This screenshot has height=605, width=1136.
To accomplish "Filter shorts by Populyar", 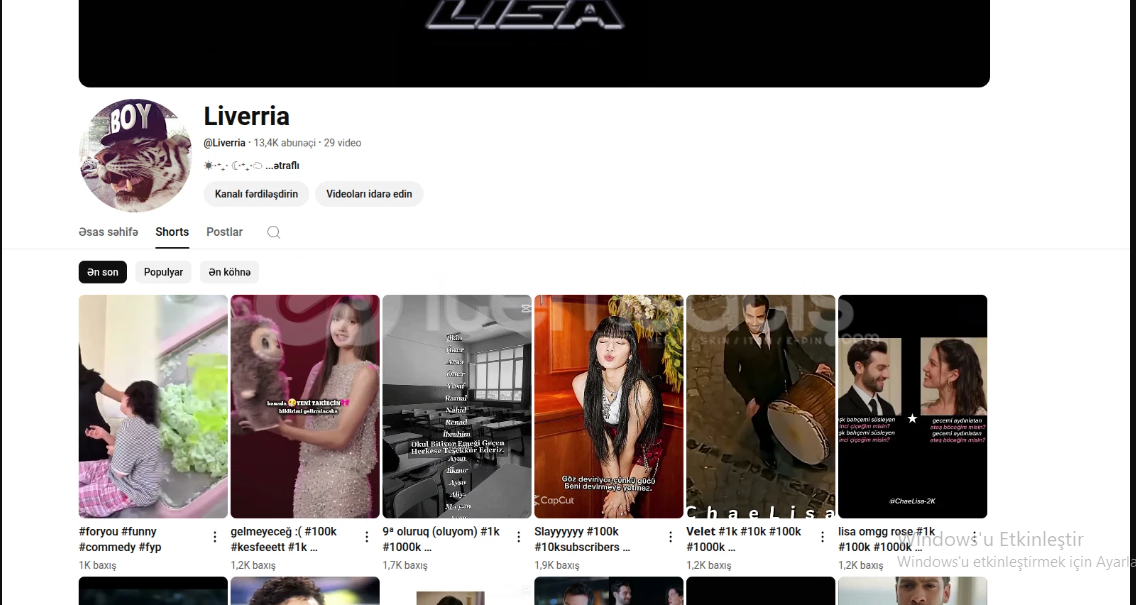I will (x=163, y=272).
